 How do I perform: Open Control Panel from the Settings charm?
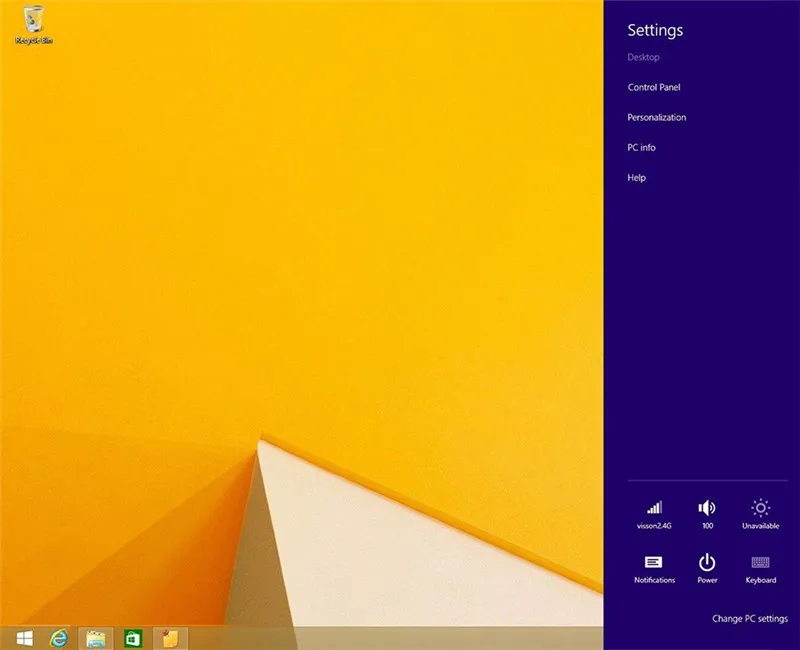pos(654,87)
